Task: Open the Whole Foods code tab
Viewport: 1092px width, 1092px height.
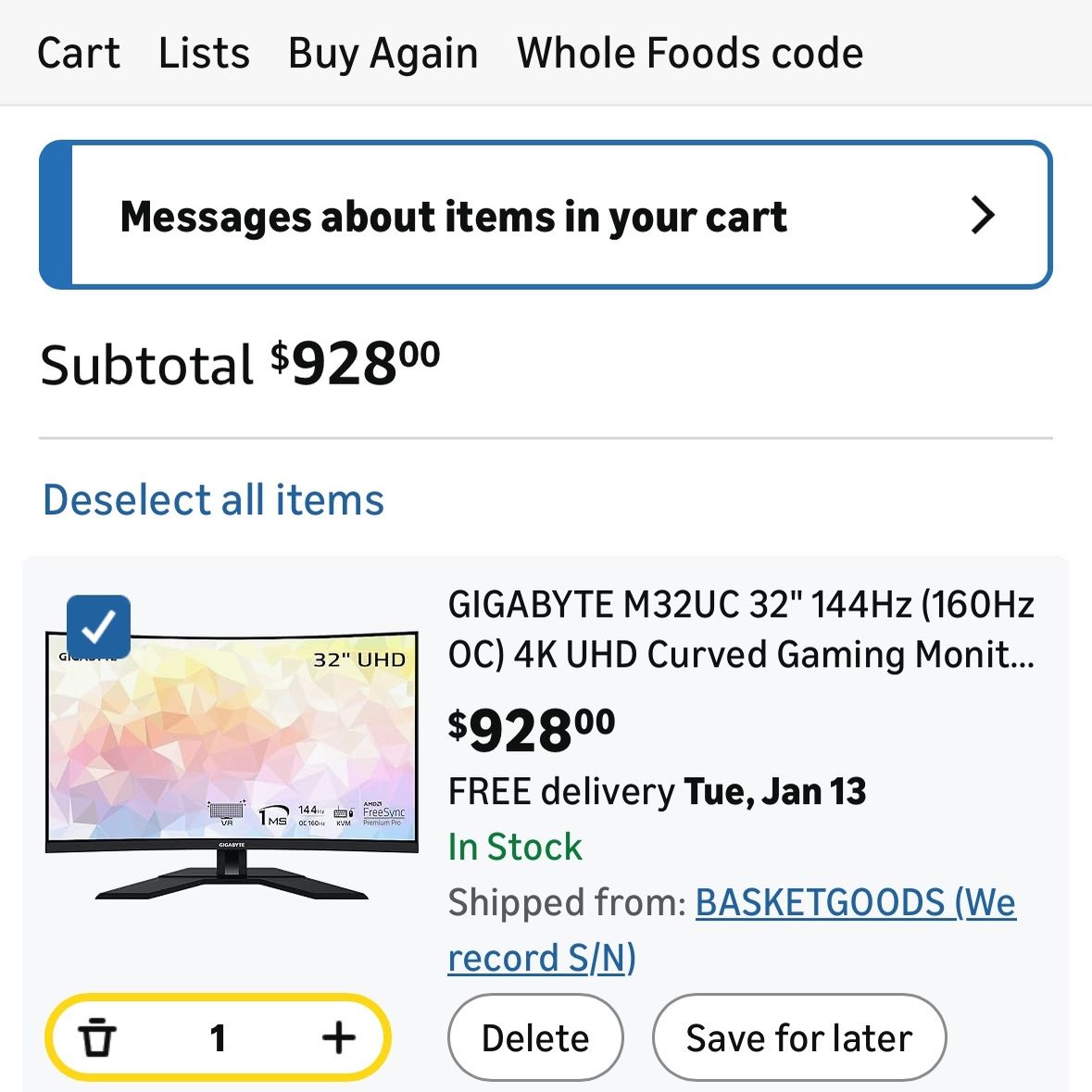Action: [x=690, y=54]
